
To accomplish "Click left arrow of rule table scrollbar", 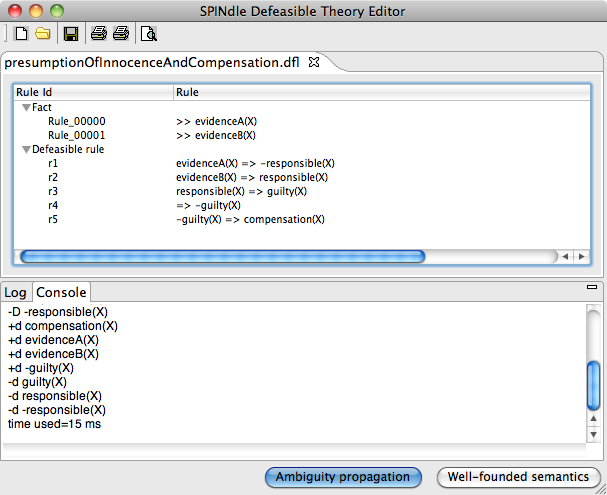I will coord(565,256).
